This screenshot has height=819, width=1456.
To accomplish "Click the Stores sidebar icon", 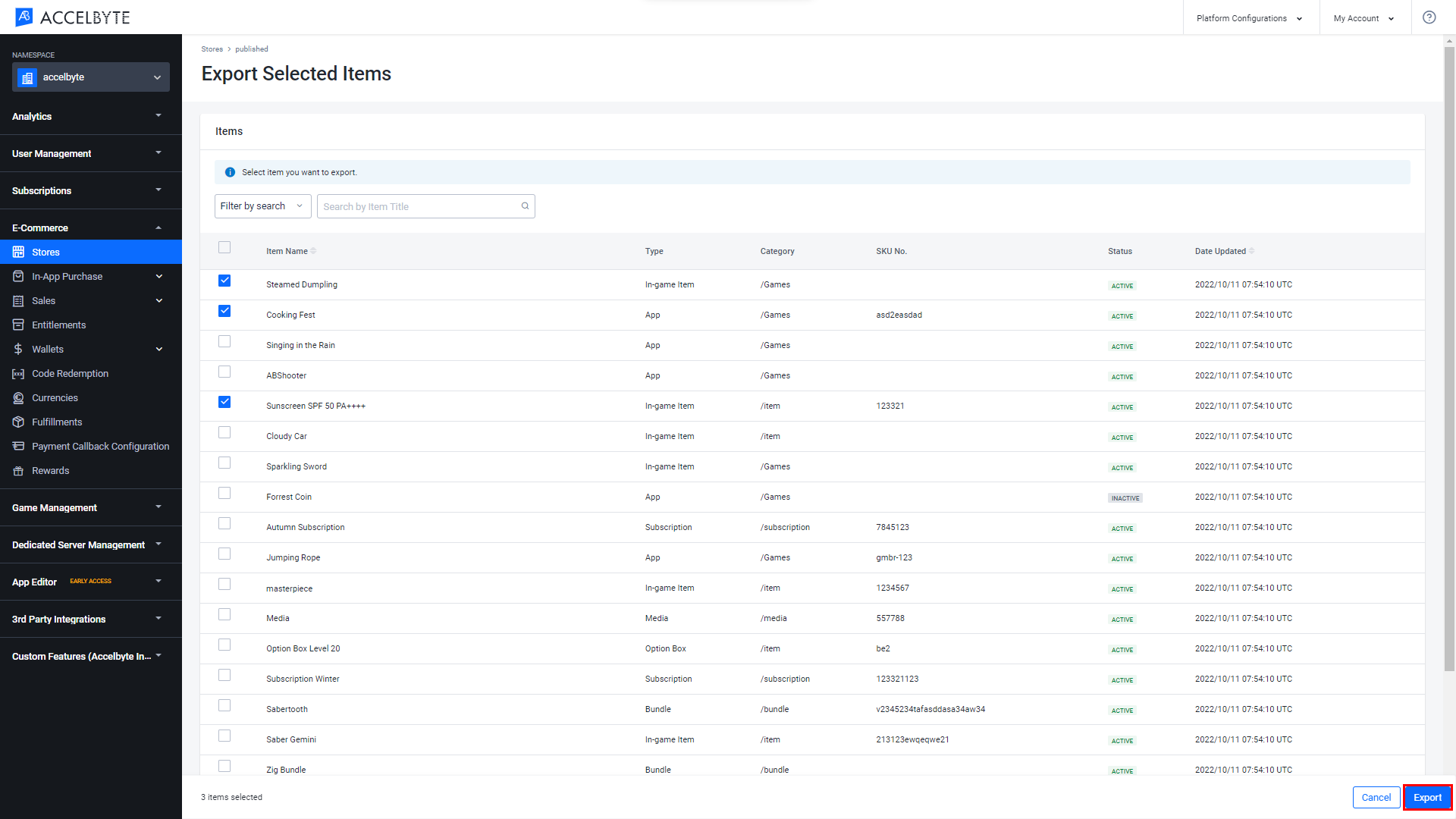I will (x=18, y=252).
